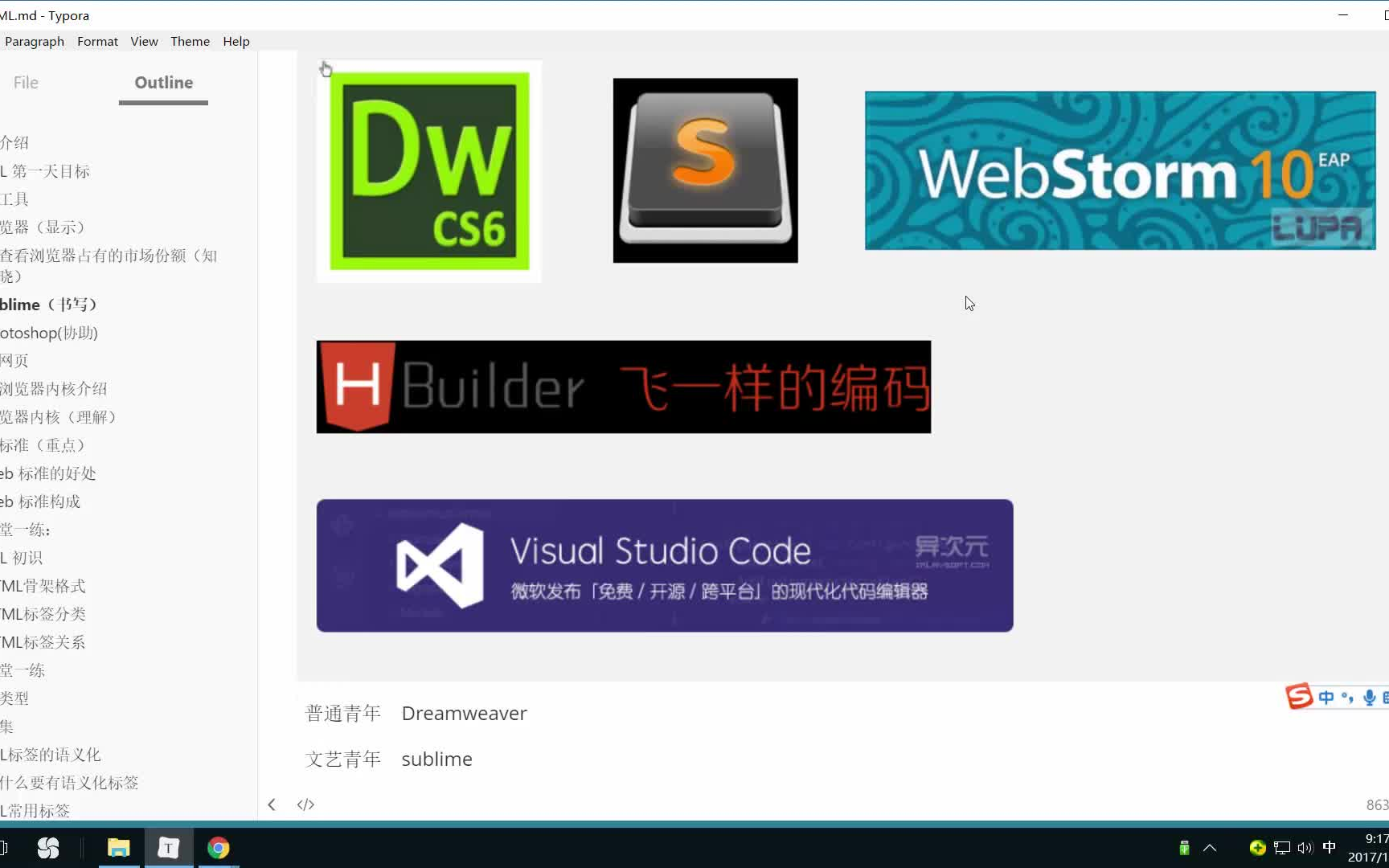
Task: Select outline item 'L 第一天目标'
Action: (x=45, y=171)
